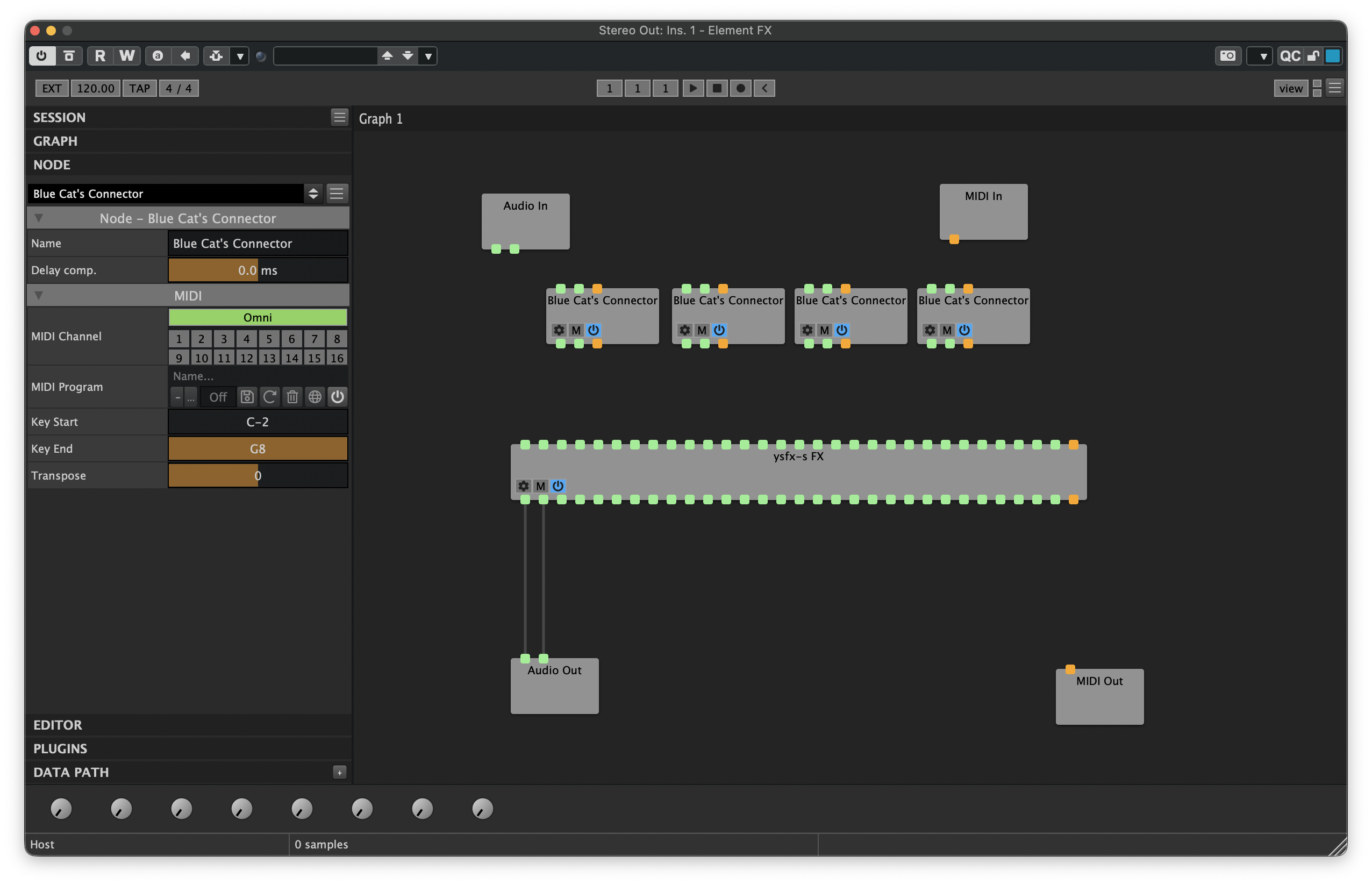Toggle MIDI channel 16
The width and height of the screenshot is (1372, 885).
tap(337, 358)
